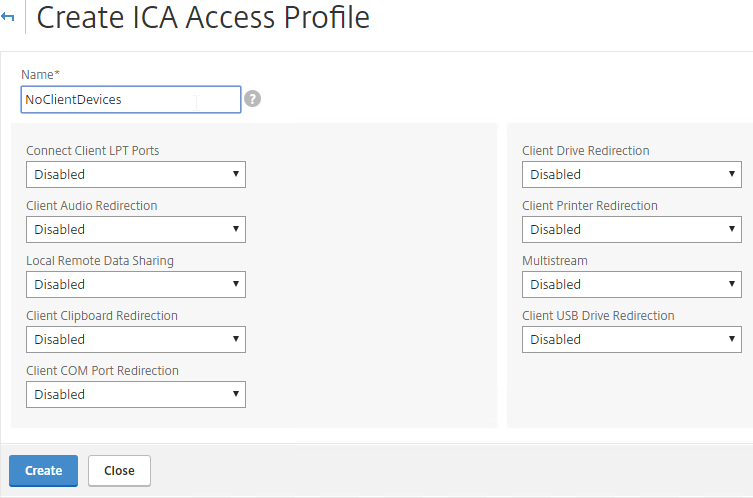
Task: Open the Multistream dropdown
Action: click(x=632, y=284)
